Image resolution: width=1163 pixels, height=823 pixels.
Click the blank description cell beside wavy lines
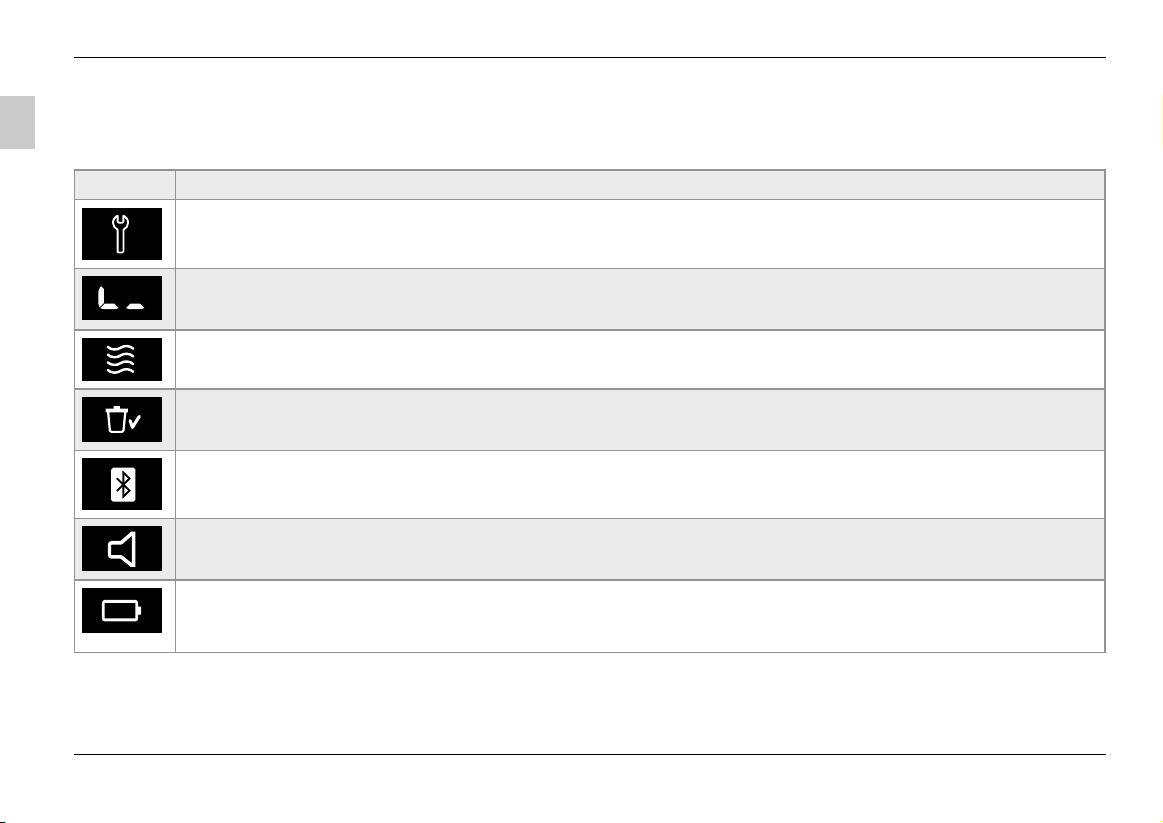pyautogui.click(x=640, y=360)
